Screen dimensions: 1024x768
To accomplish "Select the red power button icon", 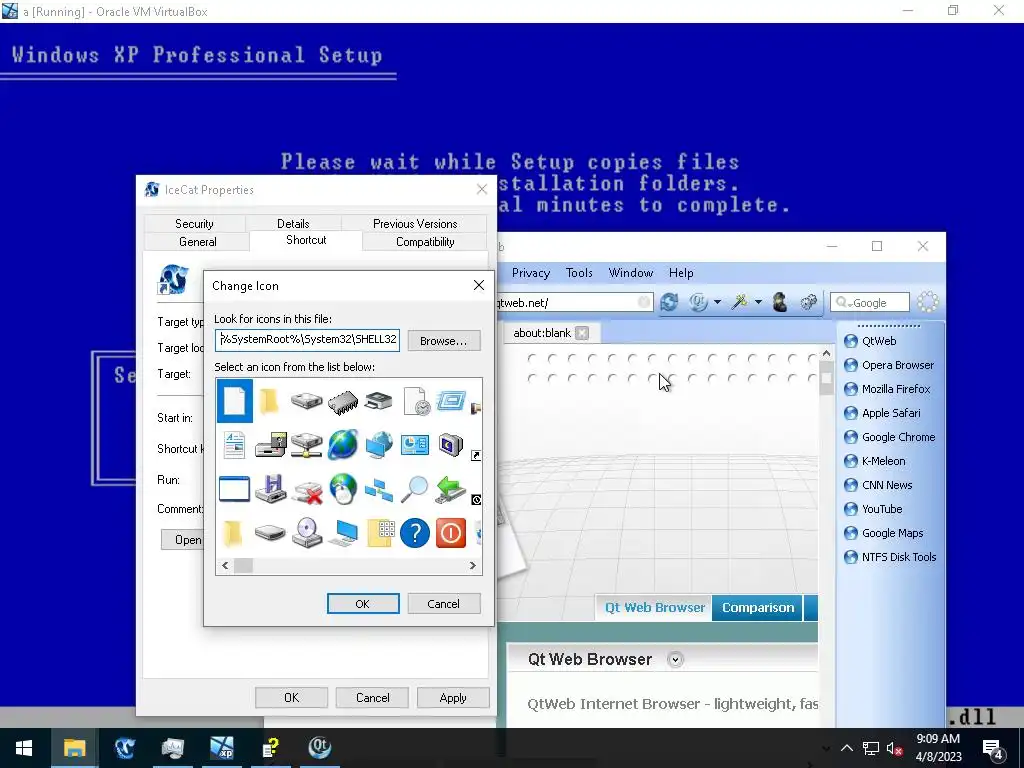I will coord(451,533).
